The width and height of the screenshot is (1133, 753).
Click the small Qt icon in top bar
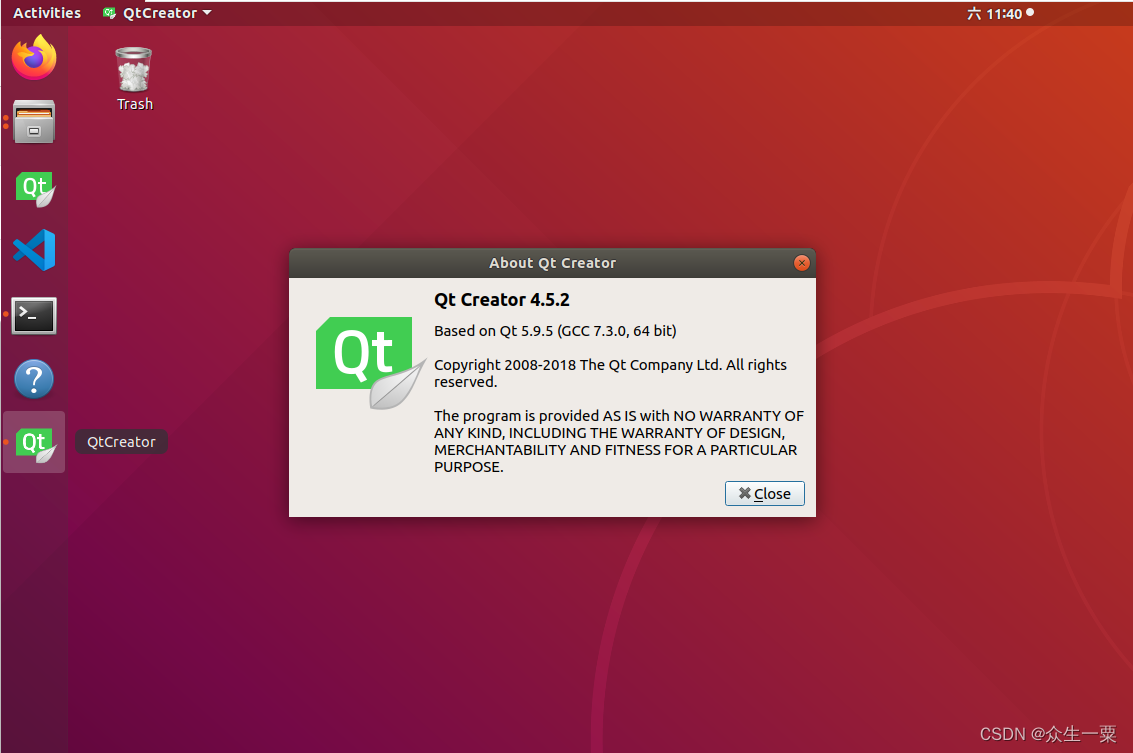[109, 13]
